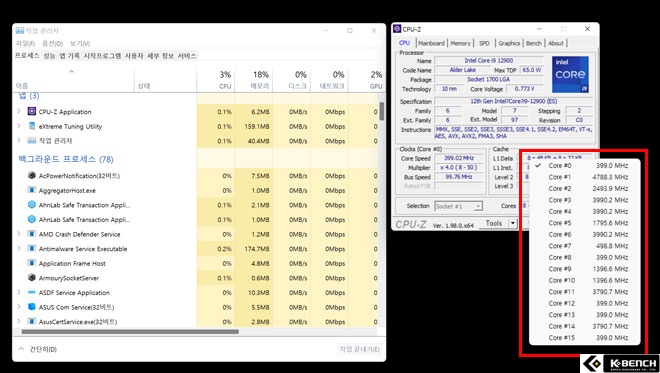The height and width of the screenshot is (373, 660).
Task: Select Core #0 in the core list
Action: tap(585, 165)
